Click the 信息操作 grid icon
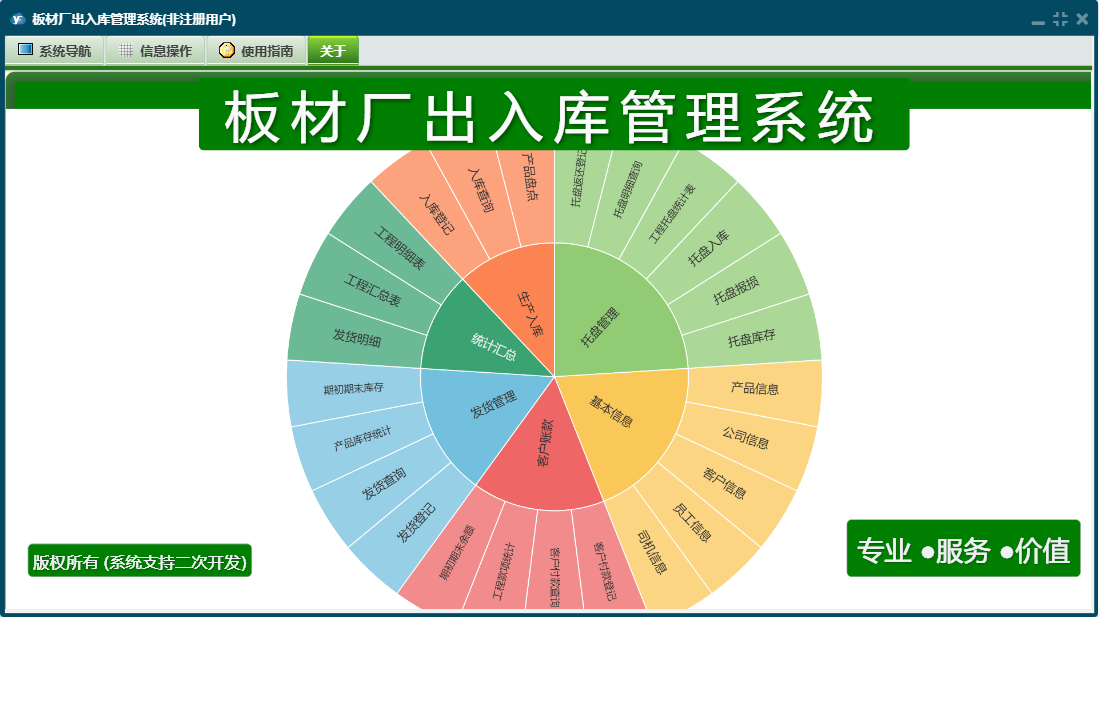Image resolution: width=1099 pixels, height=723 pixels. pos(126,50)
